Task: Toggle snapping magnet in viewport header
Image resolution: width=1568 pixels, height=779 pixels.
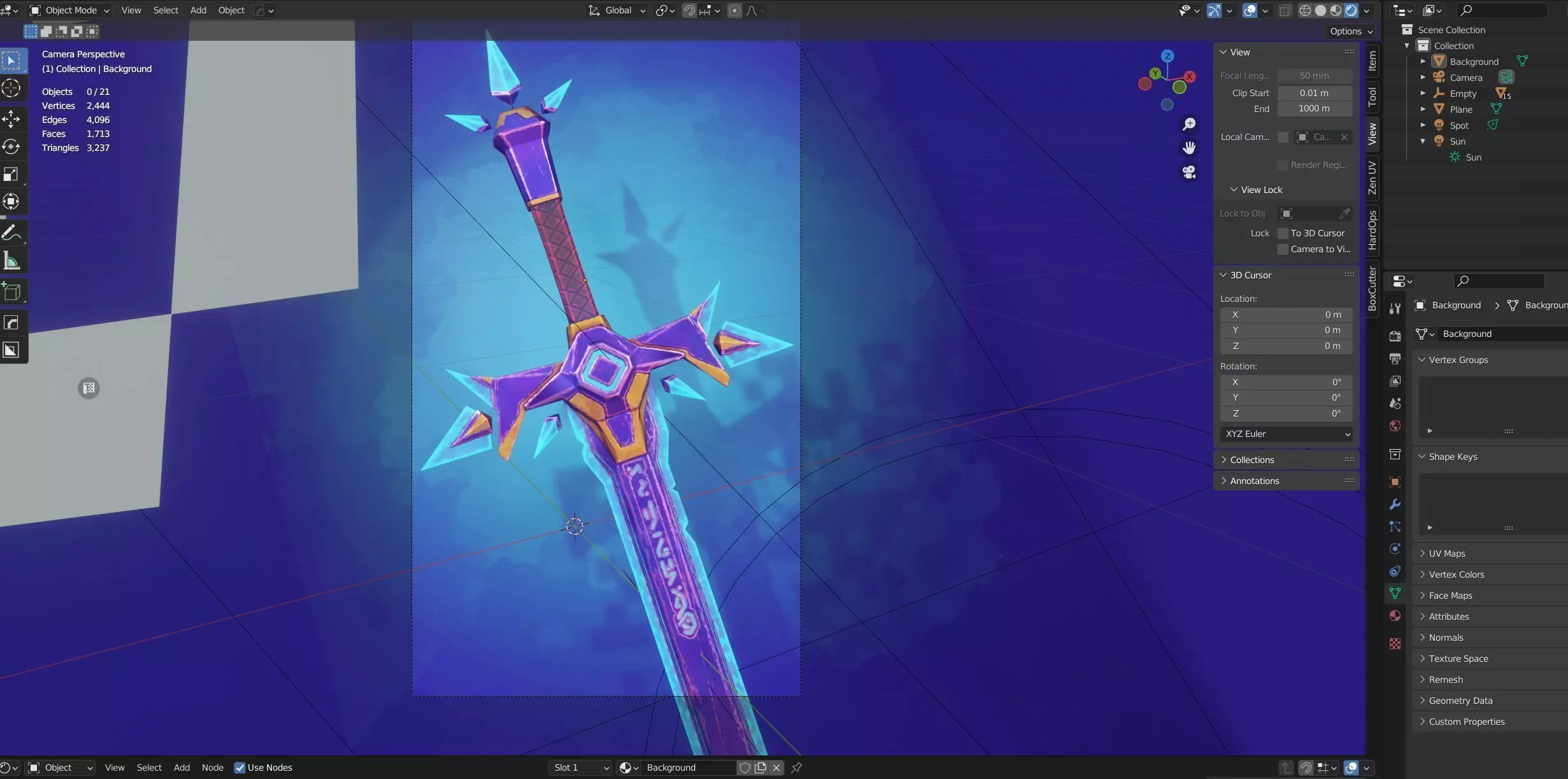Action: [x=688, y=10]
